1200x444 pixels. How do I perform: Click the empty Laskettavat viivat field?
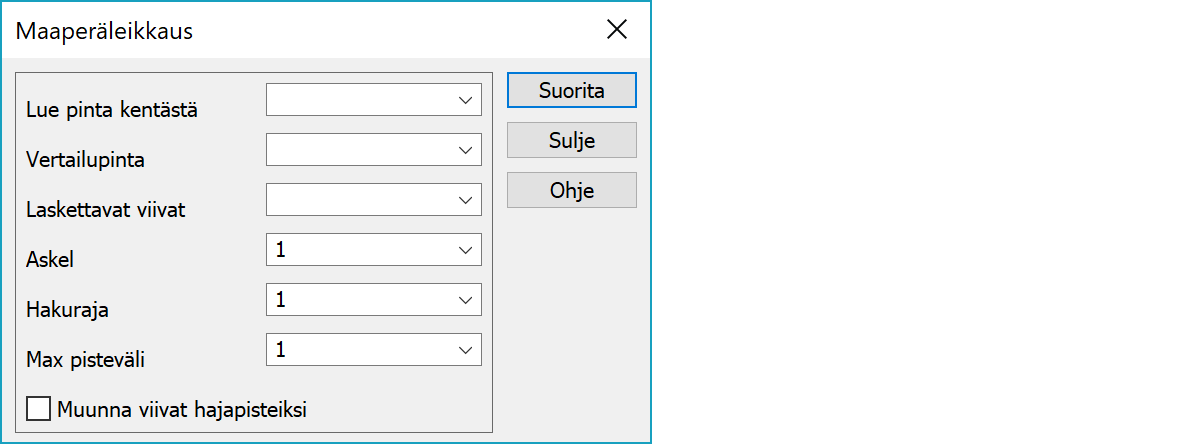(x=357, y=200)
